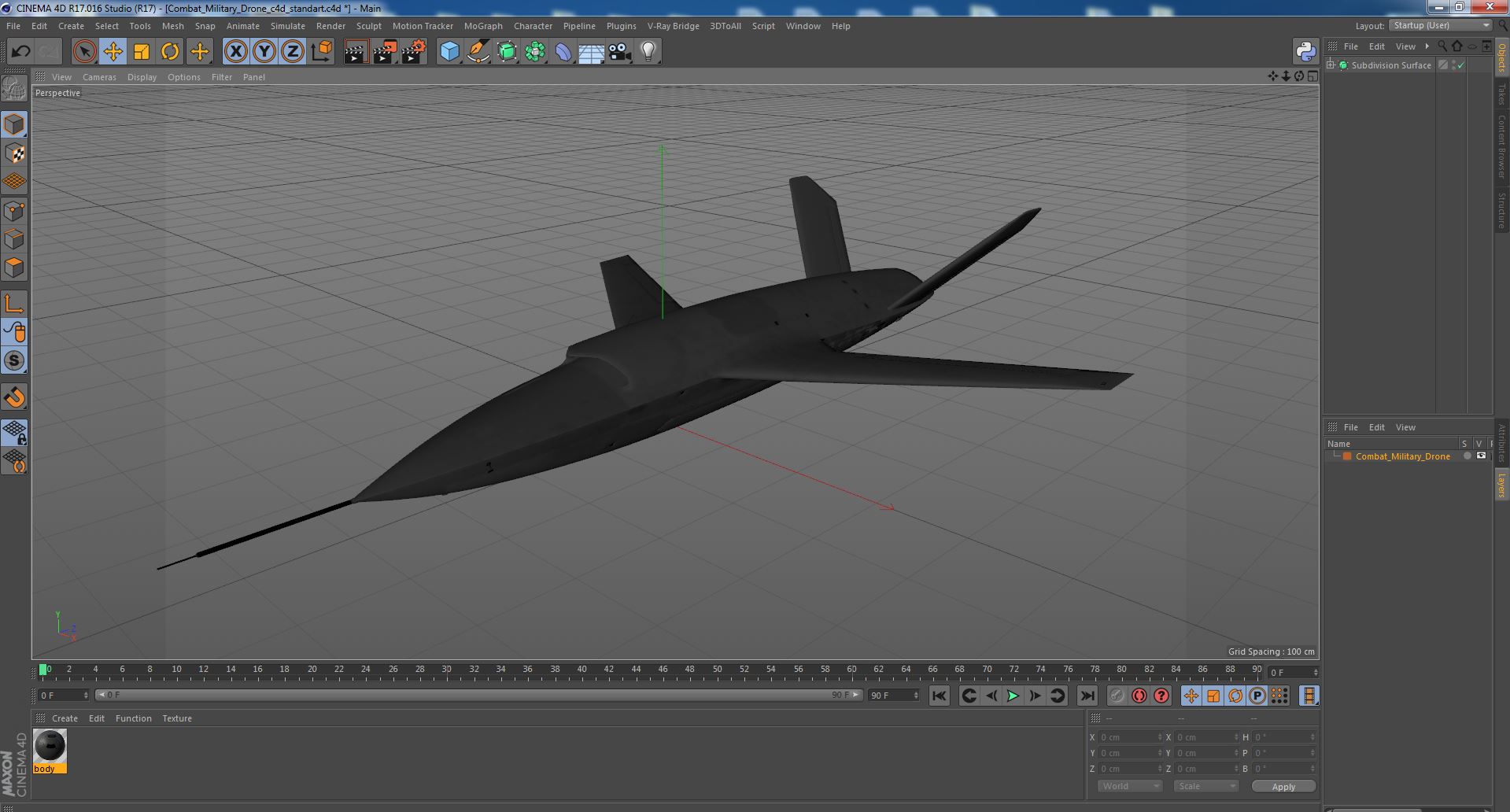
Task: Open Layers side tab
Action: click(x=1501, y=485)
